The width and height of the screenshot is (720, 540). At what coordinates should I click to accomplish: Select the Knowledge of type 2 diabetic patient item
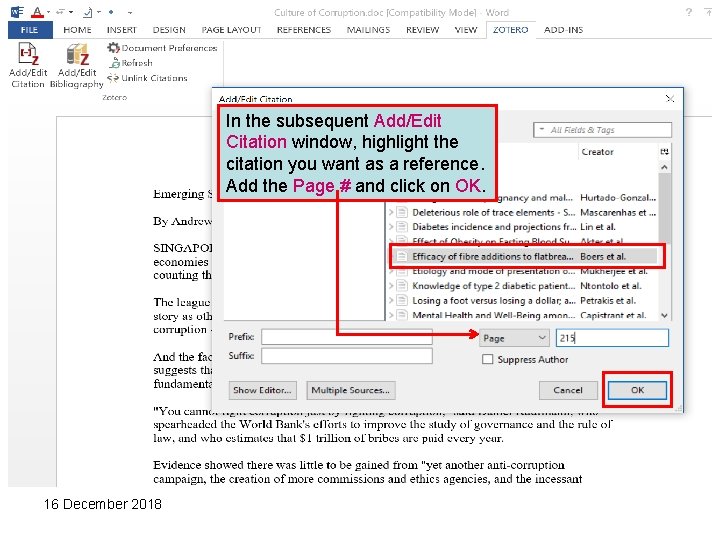pyautogui.click(x=523, y=286)
